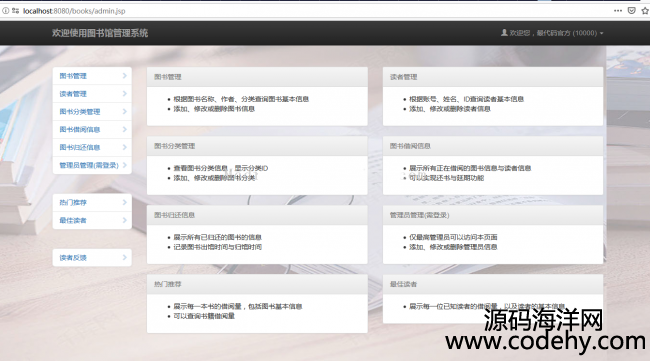The width and height of the screenshot is (650, 361).
Task: Click text 记录图书出馆时间与归馆时间
Action: tap(217, 247)
